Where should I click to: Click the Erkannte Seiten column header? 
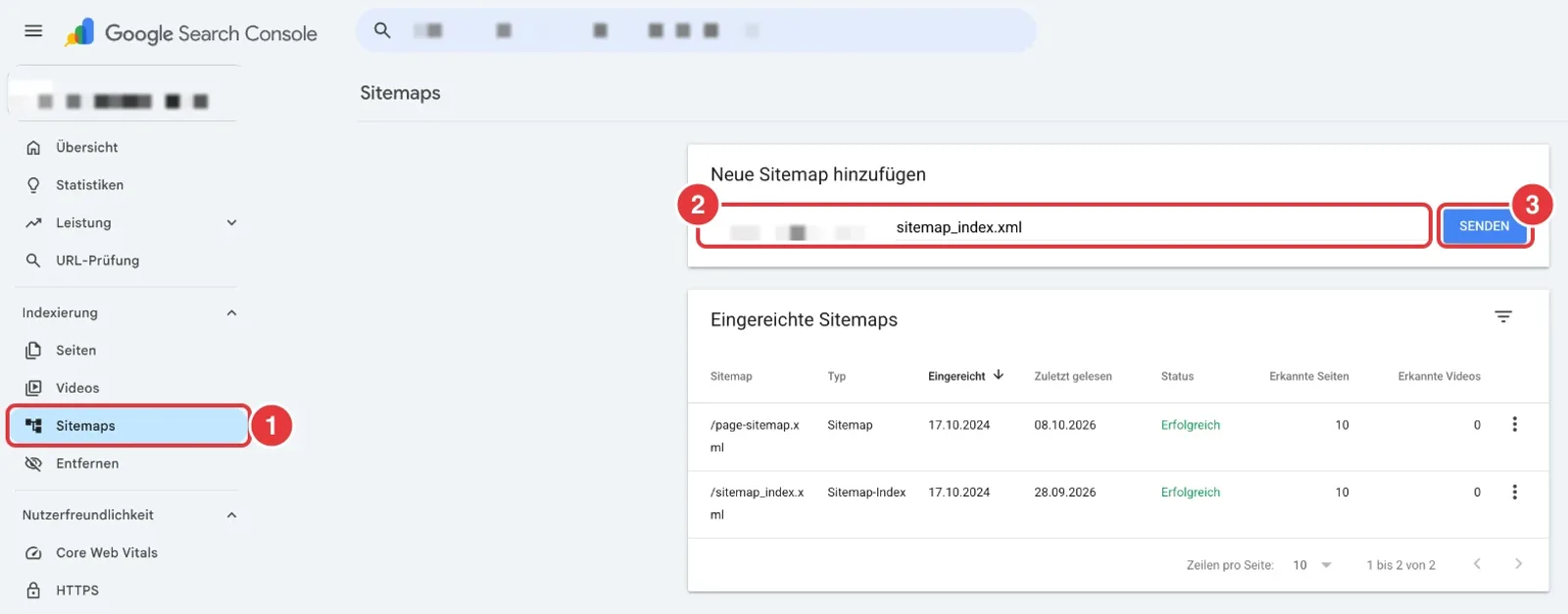click(1309, 376)
